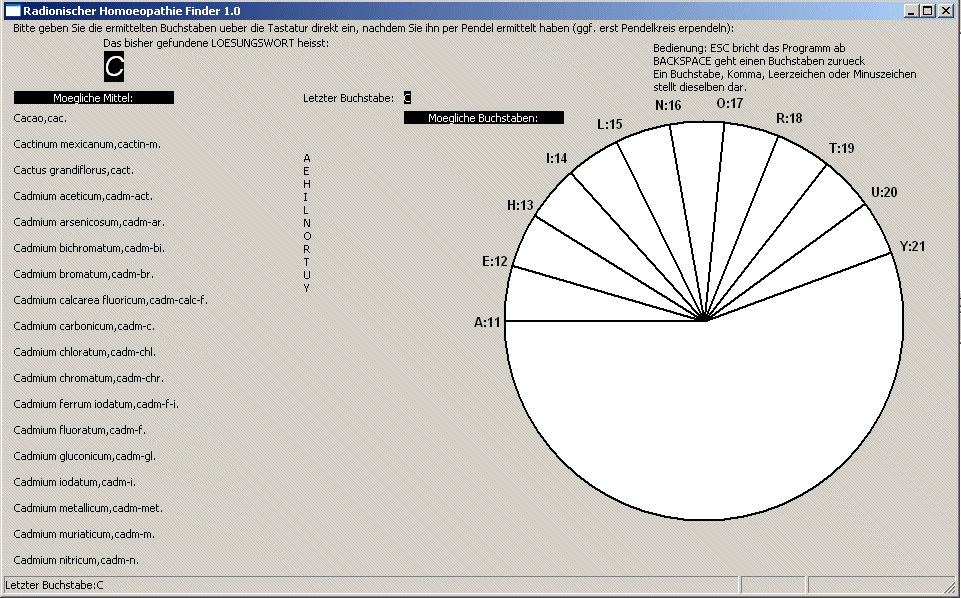Viewport: 961px width, 598px height.
Task: Select remedy 'Cadmium metallicum,cadm-met.'
Action: [88, 508]
